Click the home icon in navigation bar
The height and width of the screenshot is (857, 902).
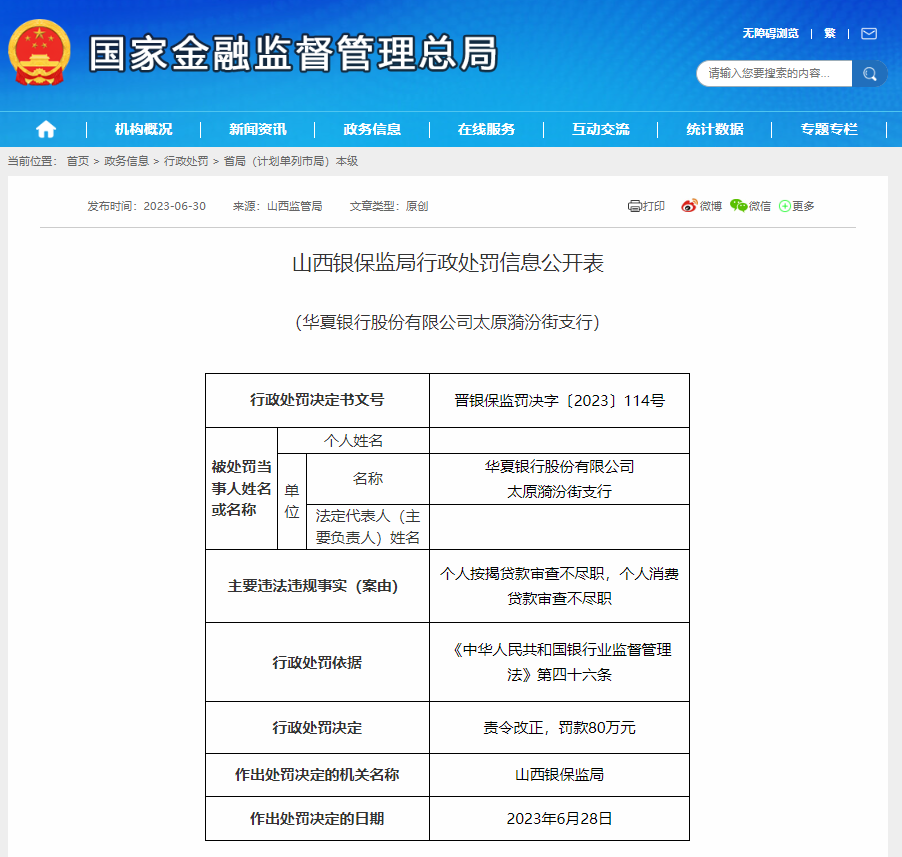point(46,129)
